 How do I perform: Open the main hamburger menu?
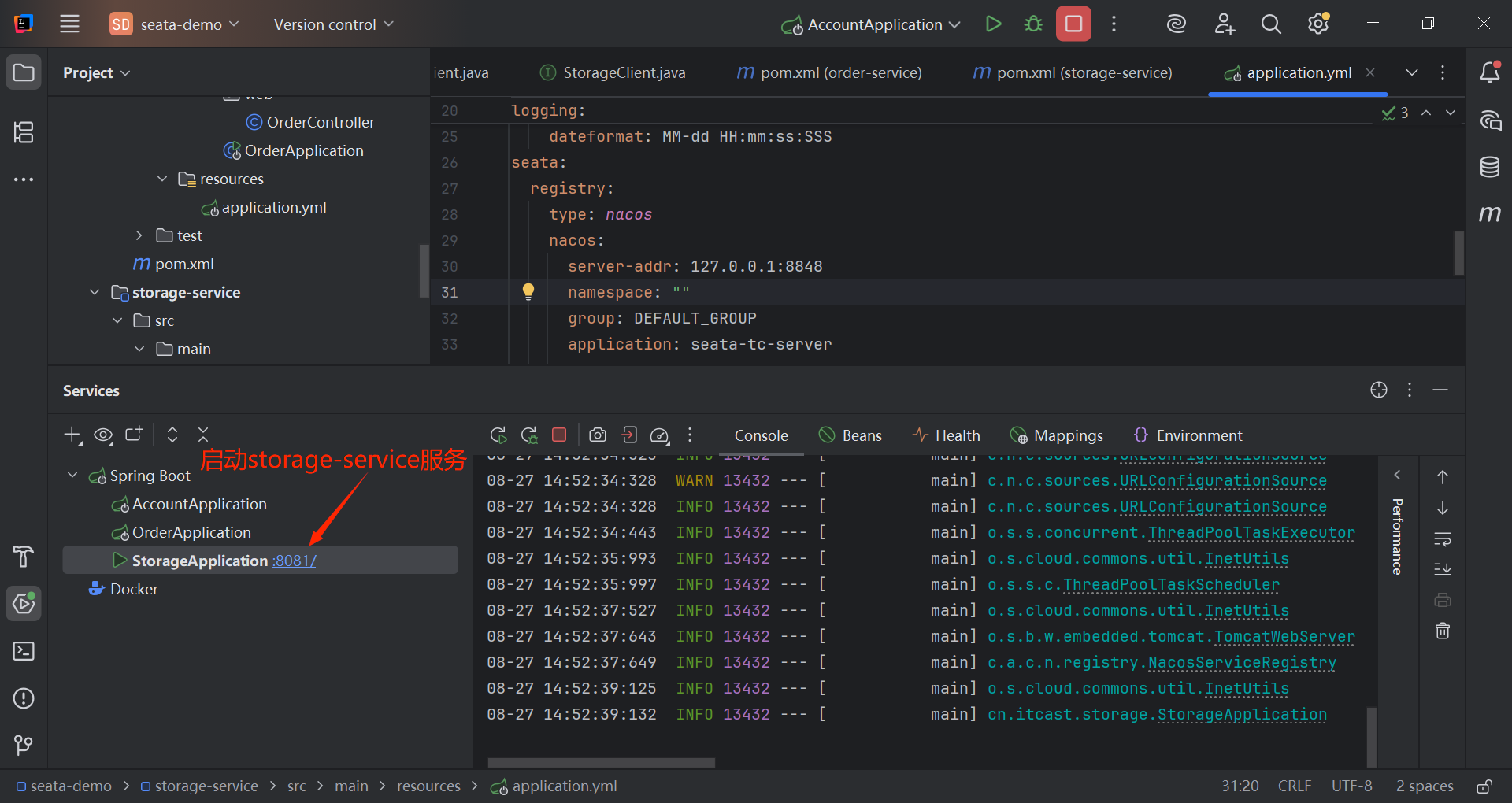[x=69, y=24]
